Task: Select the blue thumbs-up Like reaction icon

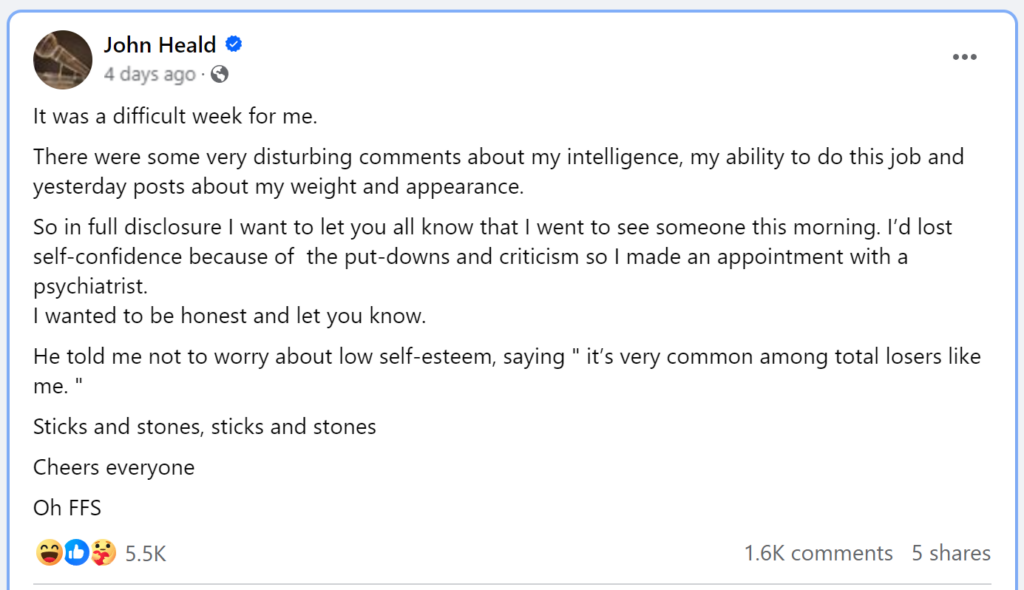Action: (x=76, y=553)
